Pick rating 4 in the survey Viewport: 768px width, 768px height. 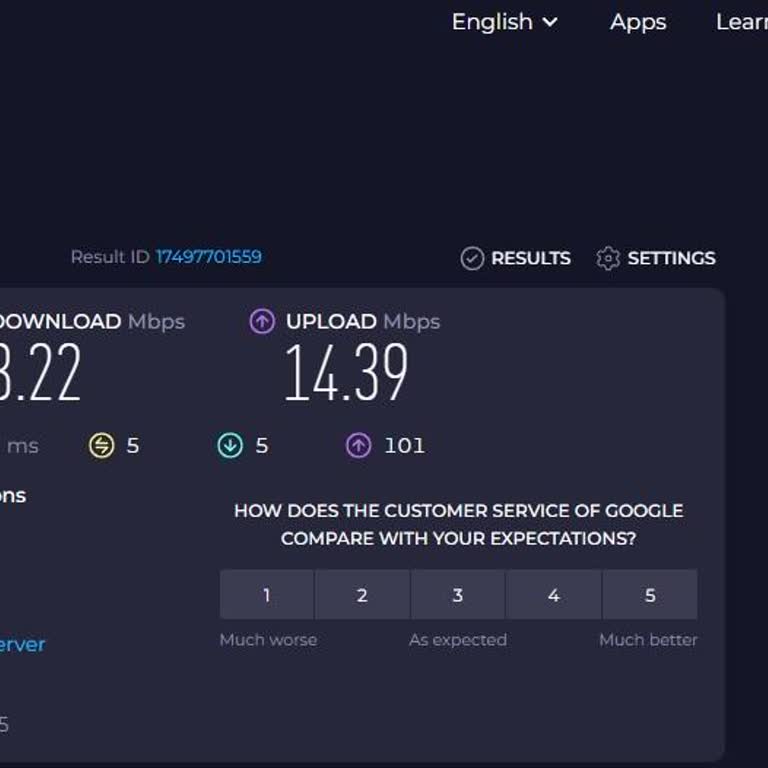point(553,595)
